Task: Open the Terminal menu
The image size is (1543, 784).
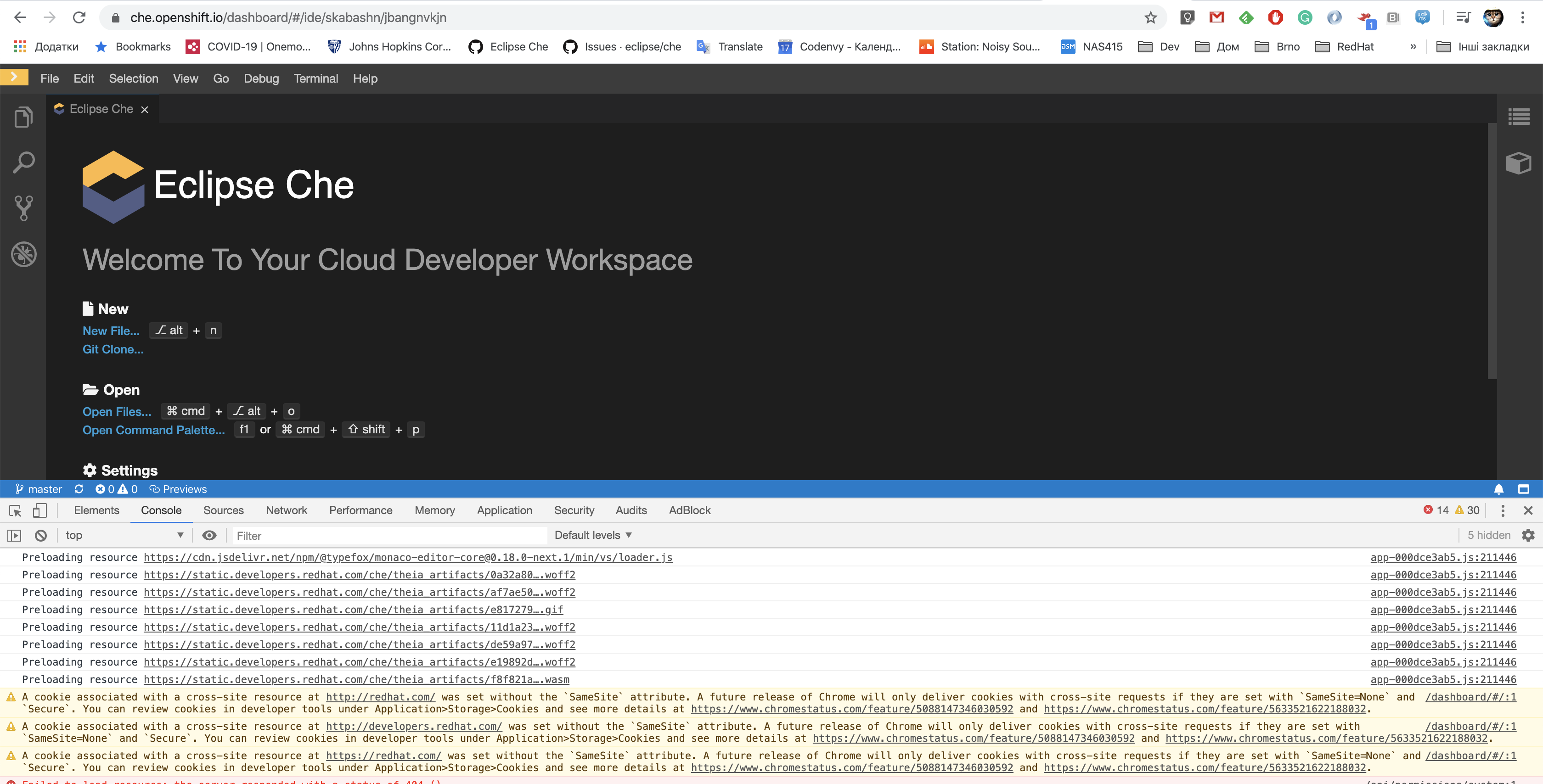Action: point(315,78)
